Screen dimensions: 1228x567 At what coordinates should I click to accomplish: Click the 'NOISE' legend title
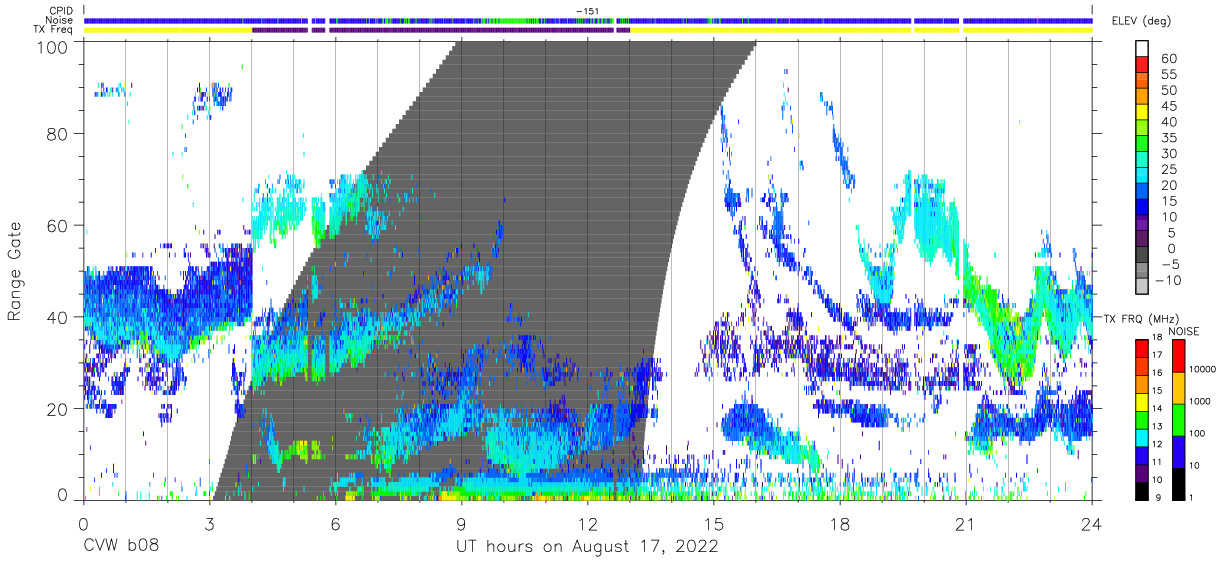(1184, 331)
